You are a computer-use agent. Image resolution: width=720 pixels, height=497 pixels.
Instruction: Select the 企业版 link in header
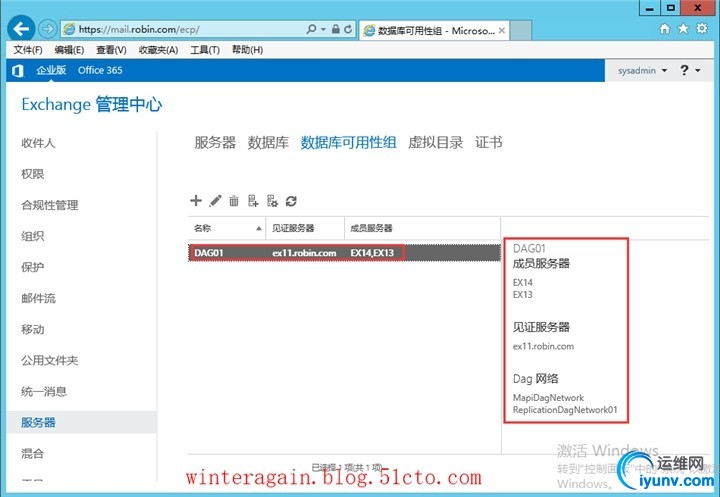51,70
